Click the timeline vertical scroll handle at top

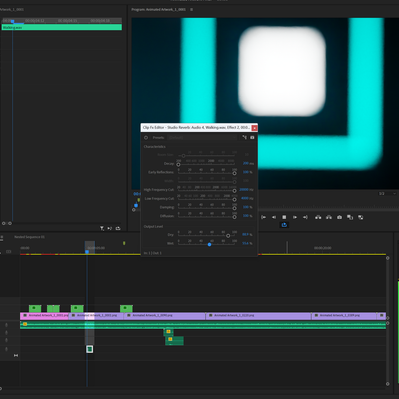pyautogui.click(x=388, y=258)
